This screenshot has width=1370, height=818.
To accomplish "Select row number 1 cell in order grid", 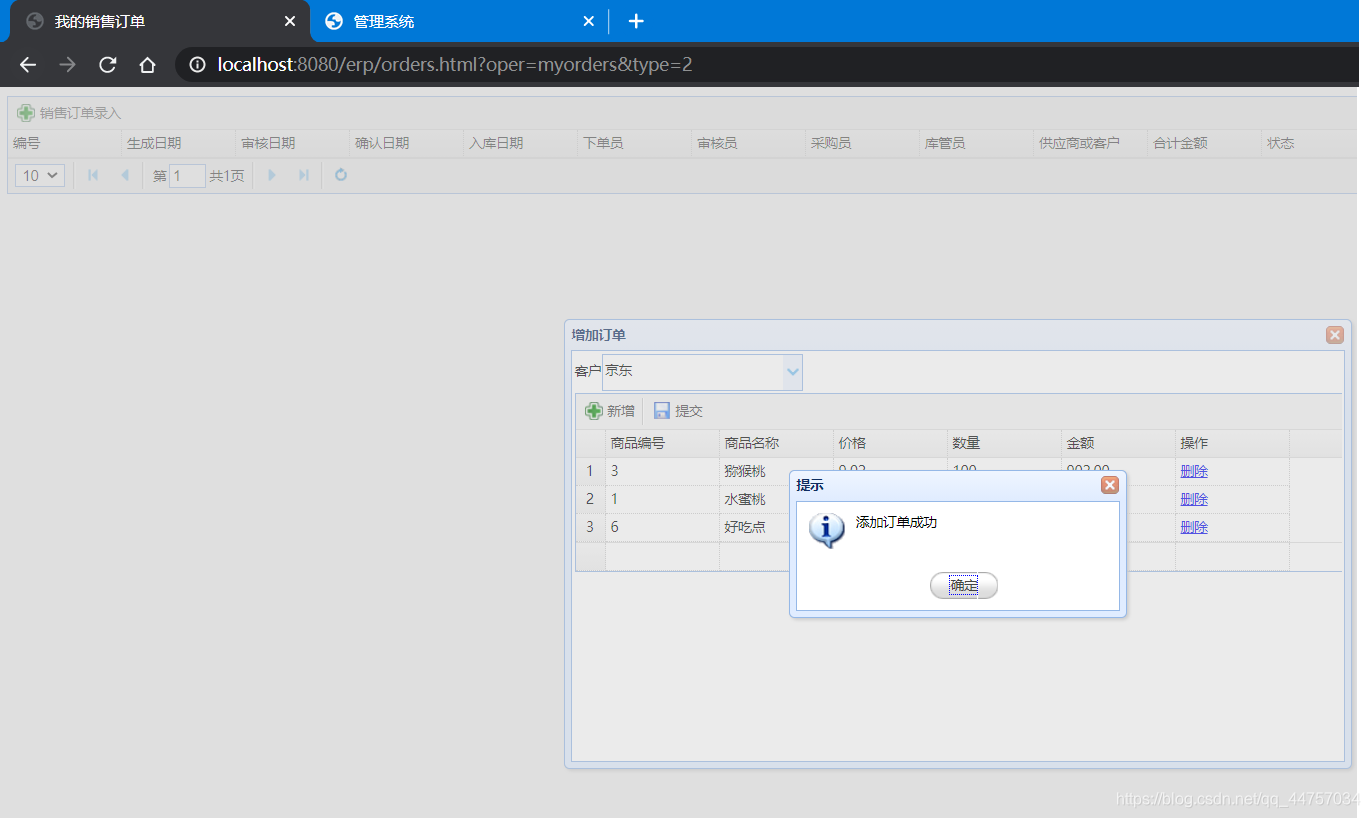I will coord(590,471).
